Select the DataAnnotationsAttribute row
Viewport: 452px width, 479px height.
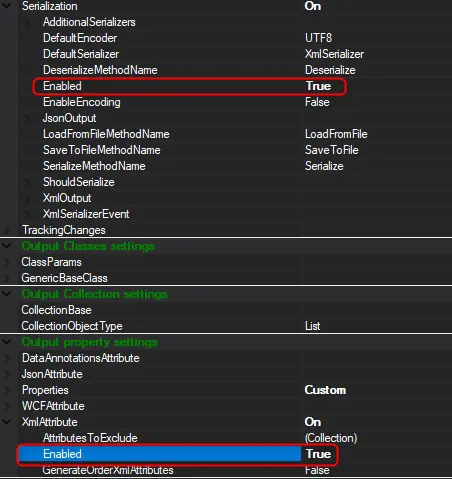pos(226,358)
